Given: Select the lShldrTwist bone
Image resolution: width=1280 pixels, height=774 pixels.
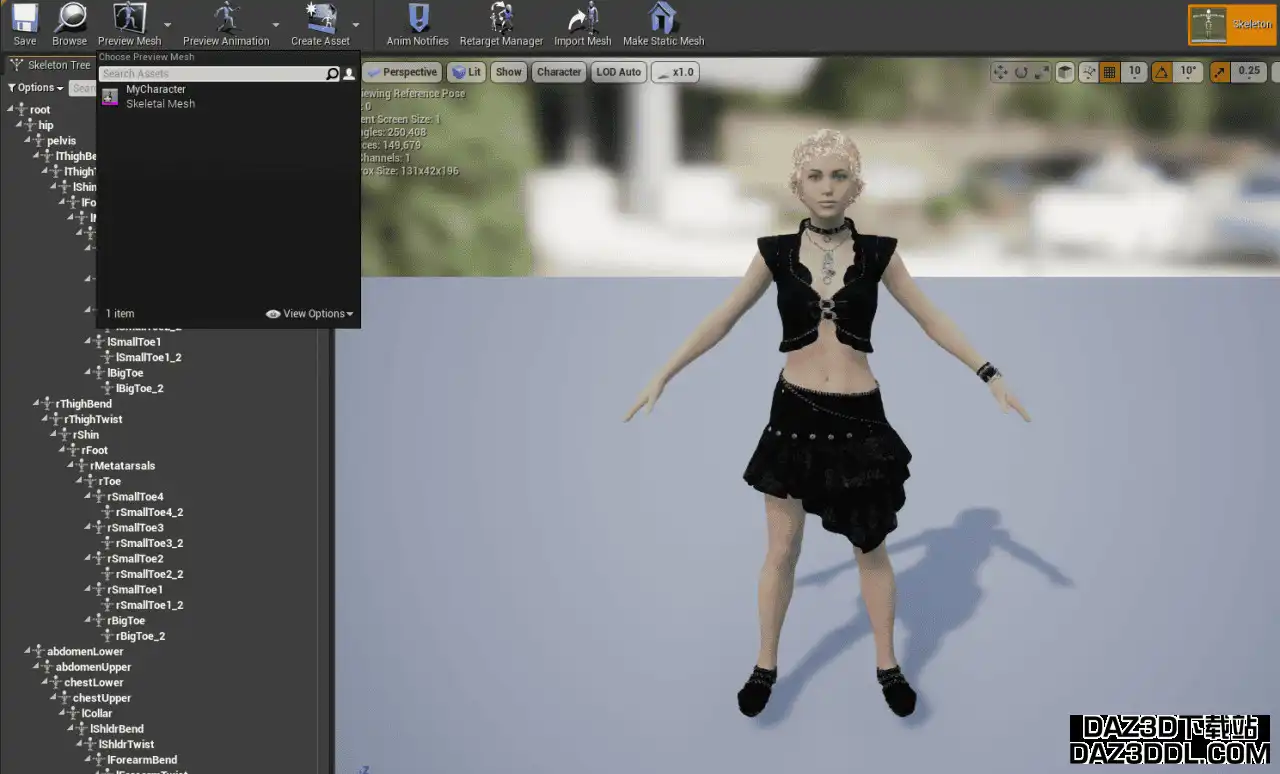Looking at the screenshot, I should 127,744.
